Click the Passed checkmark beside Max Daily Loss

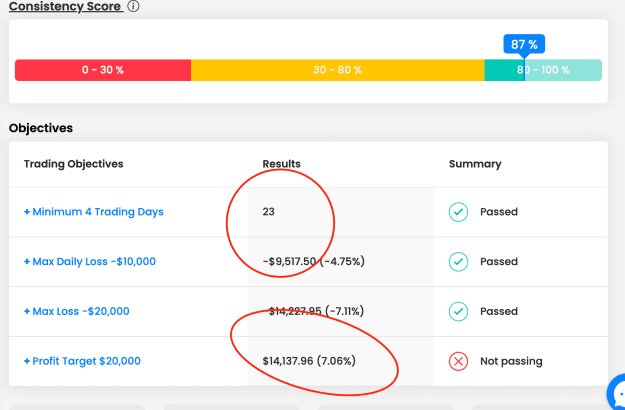(x=458, y=262)
